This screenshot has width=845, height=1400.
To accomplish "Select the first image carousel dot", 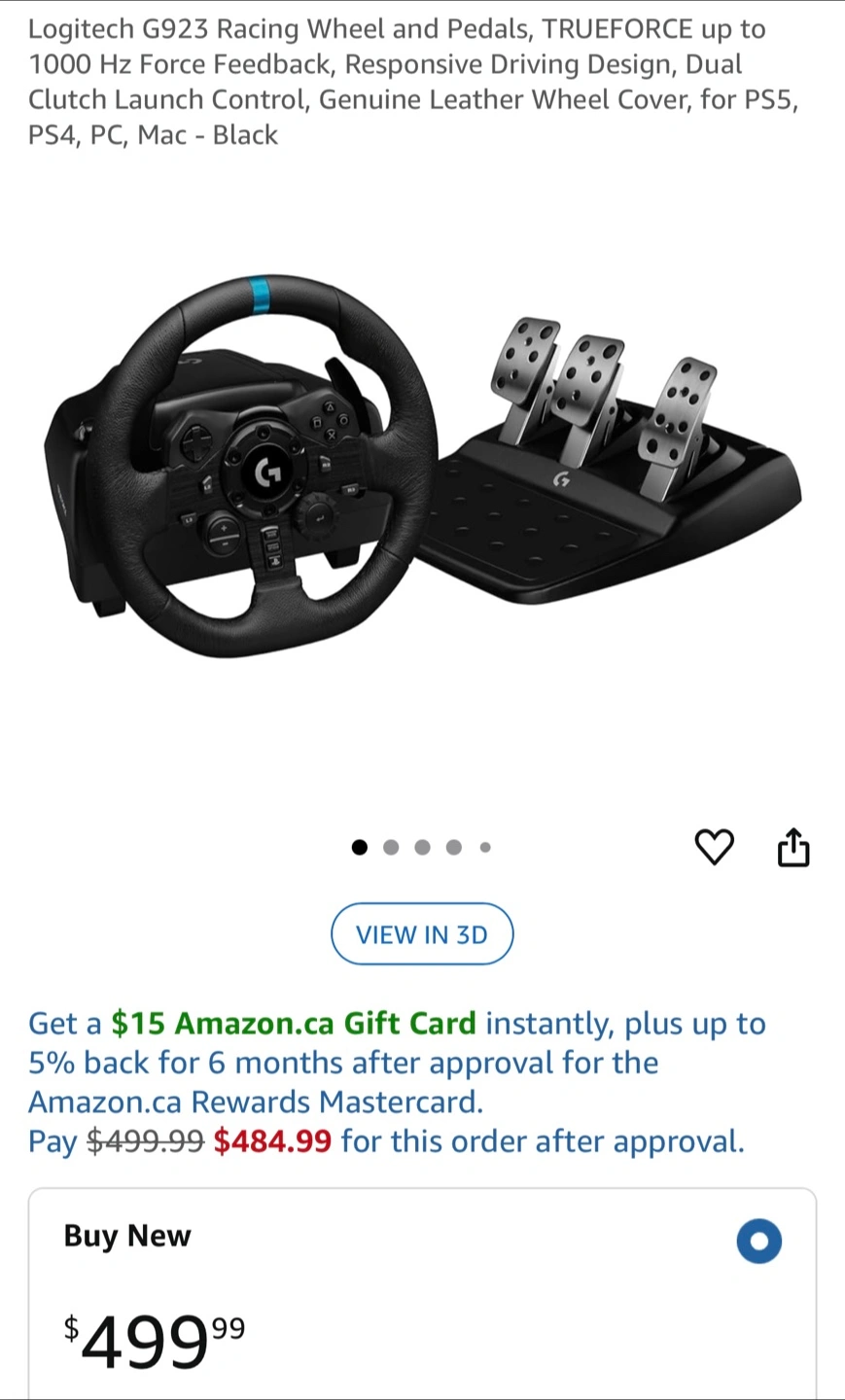I will click(360, 847).
